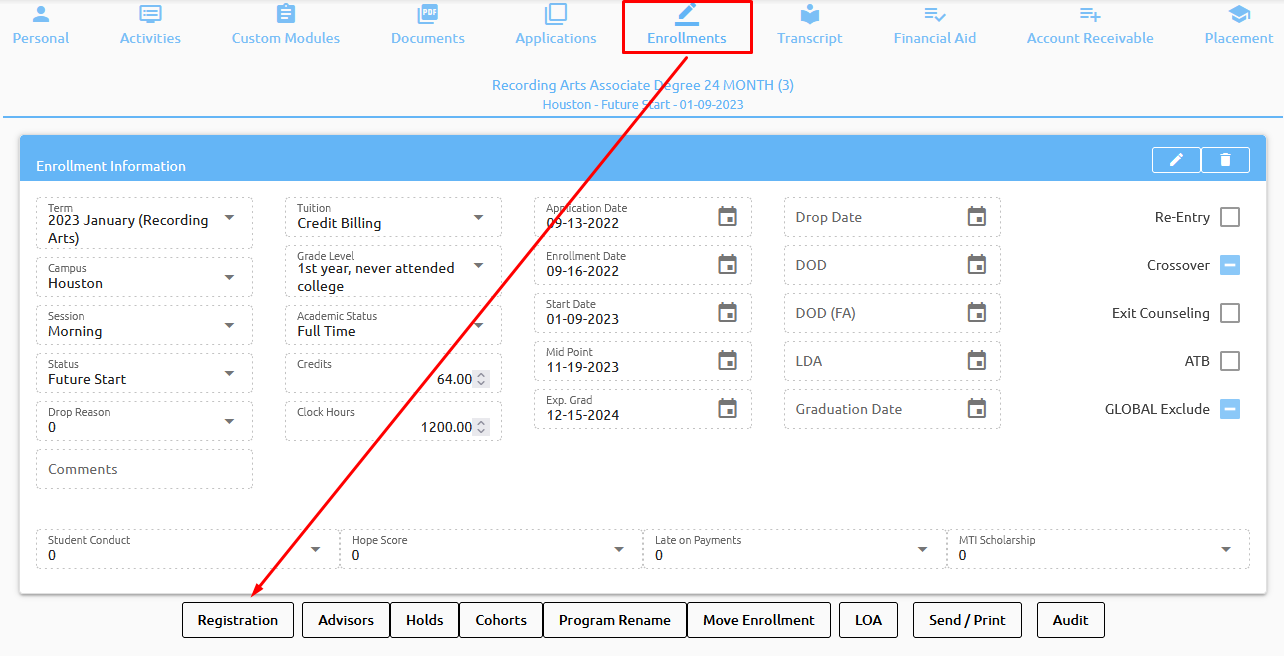Enable the Re-Entry checkbox

[x=1229, y=217]
